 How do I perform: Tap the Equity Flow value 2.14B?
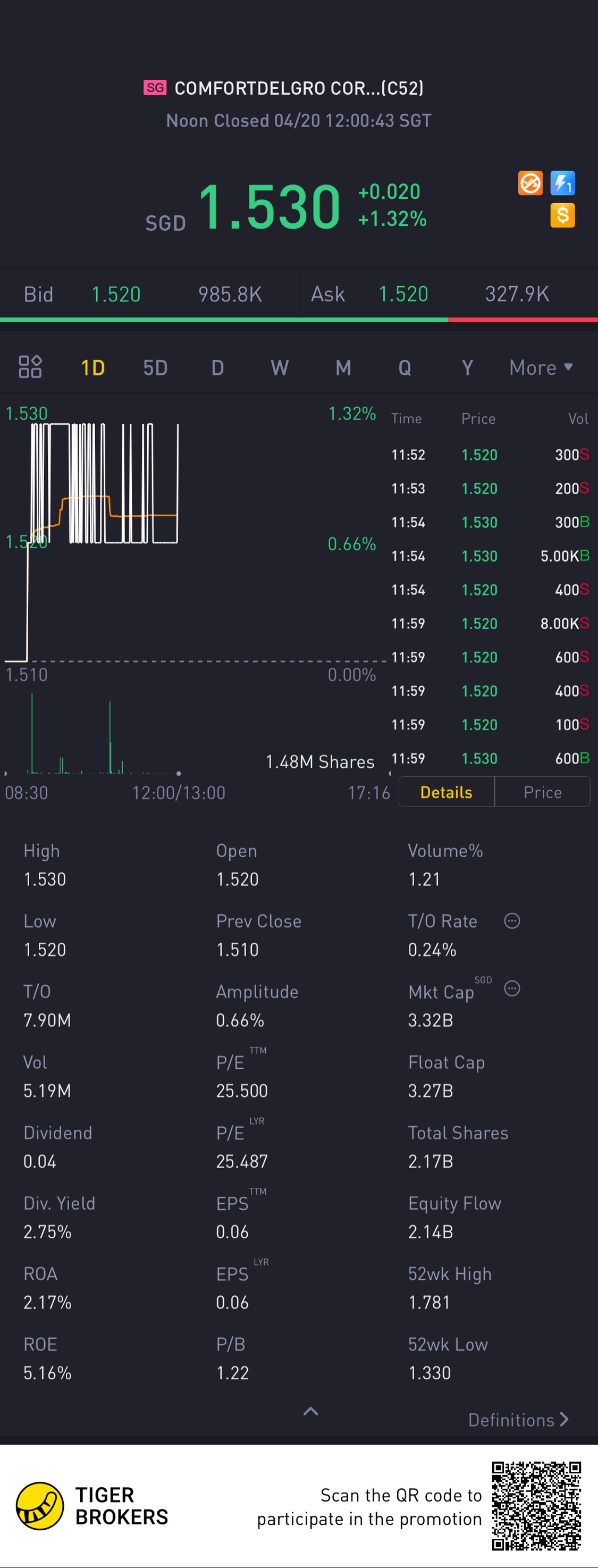click(431, 1232)
